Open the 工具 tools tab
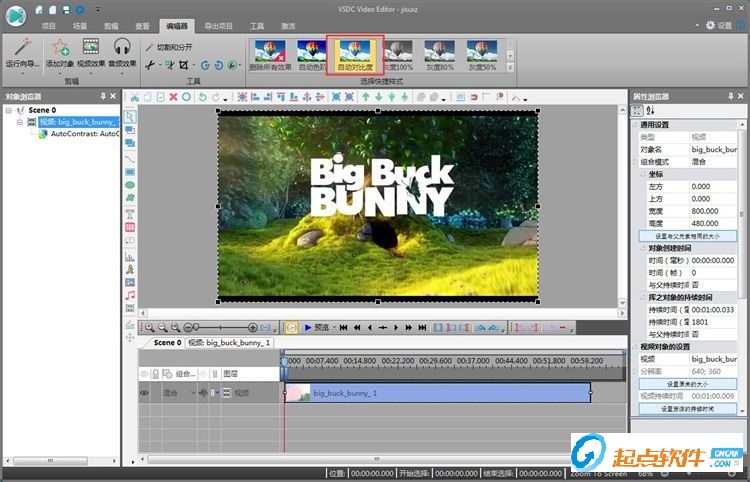750x482 pixels. [x=257, y=26]
